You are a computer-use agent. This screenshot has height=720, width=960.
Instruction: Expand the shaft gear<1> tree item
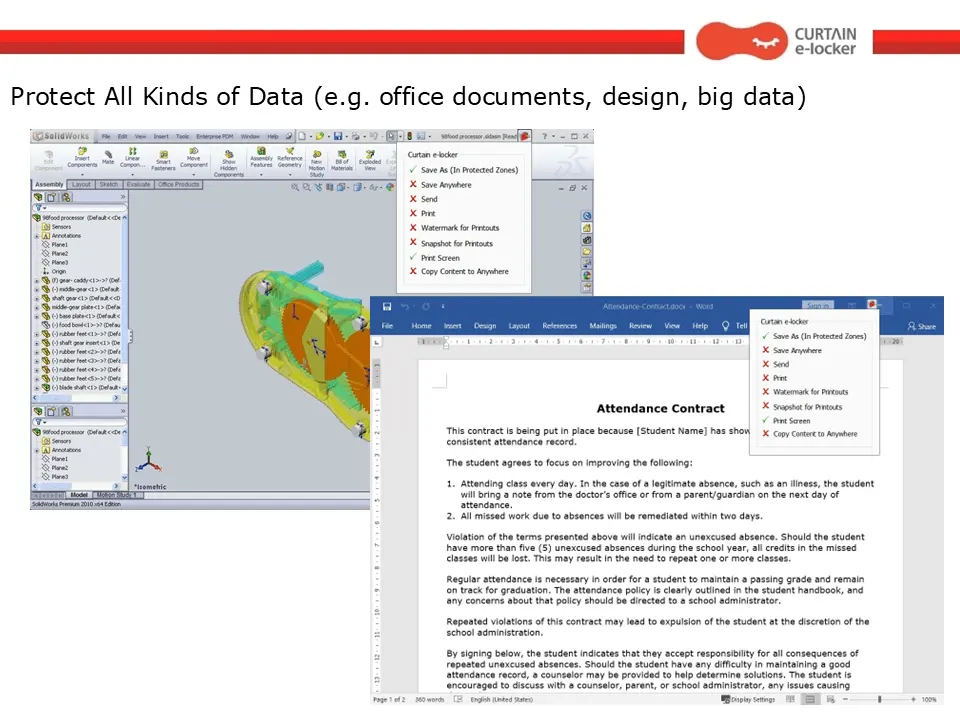37,298
